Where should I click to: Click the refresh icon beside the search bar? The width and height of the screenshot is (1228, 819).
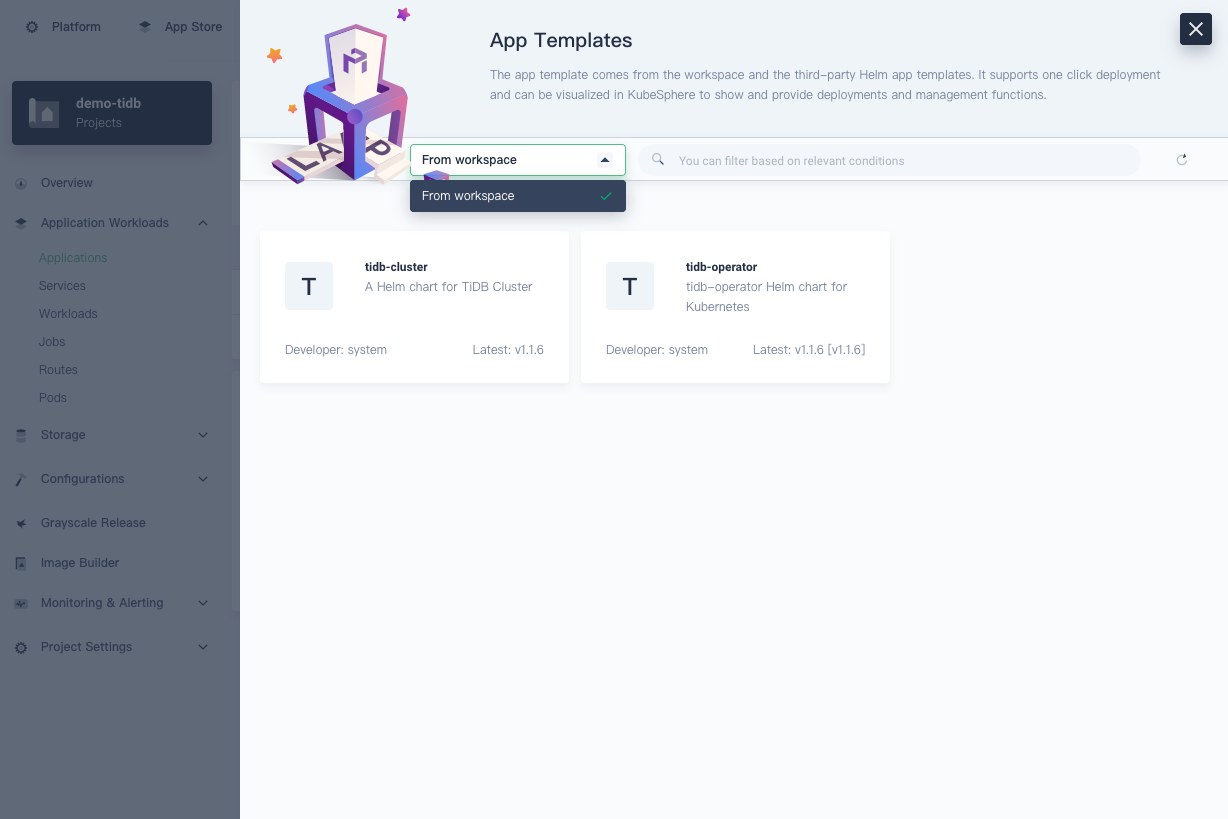point(1181,160)
